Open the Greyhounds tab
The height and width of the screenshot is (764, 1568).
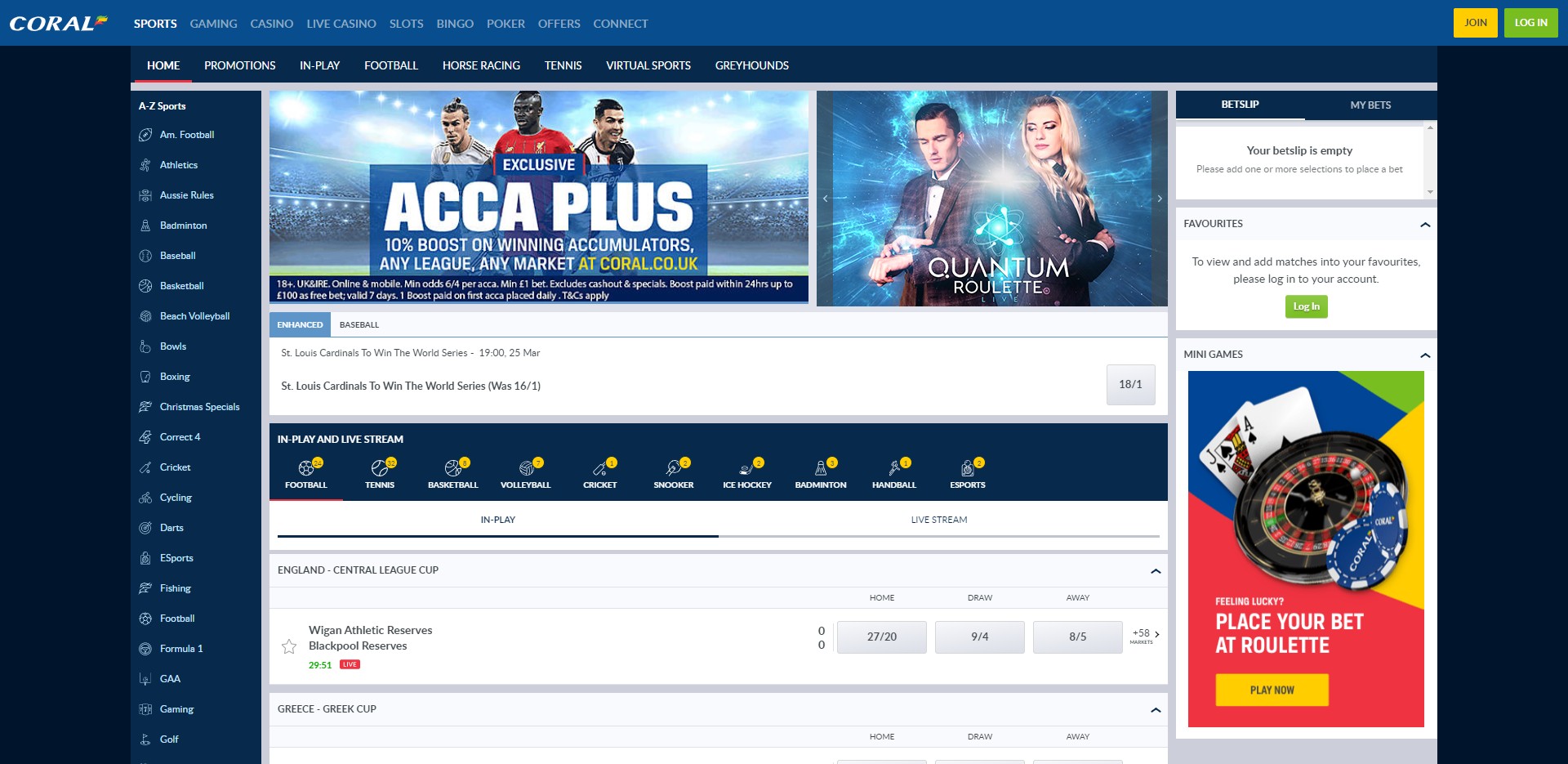coord(752,65)
